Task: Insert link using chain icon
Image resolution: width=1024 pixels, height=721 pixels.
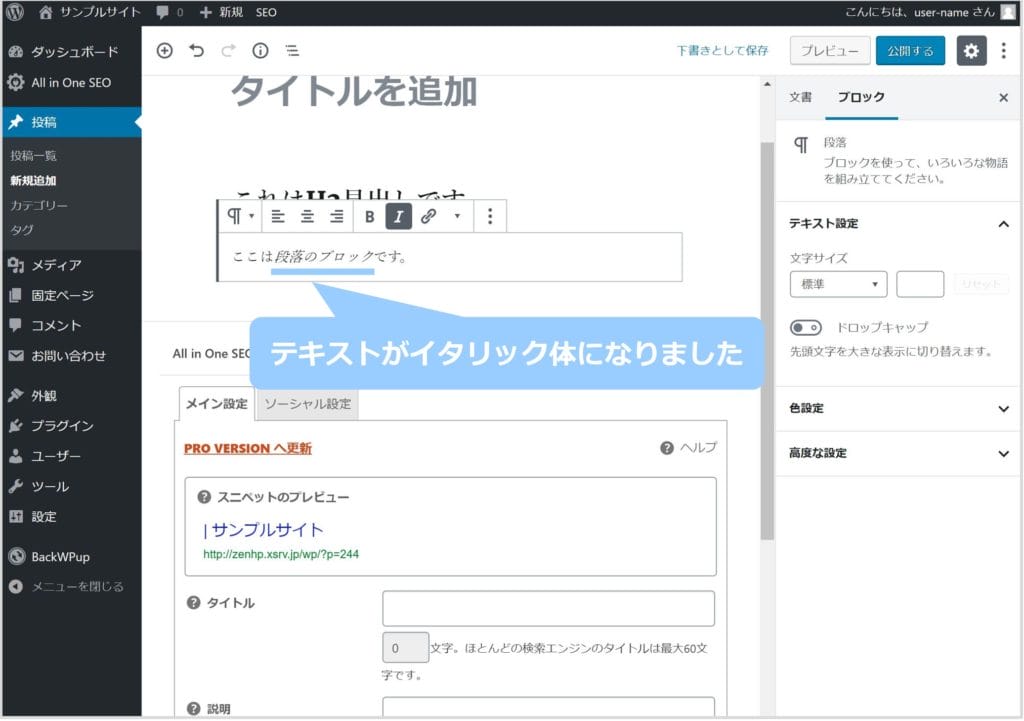Action: tap(428, 216)
